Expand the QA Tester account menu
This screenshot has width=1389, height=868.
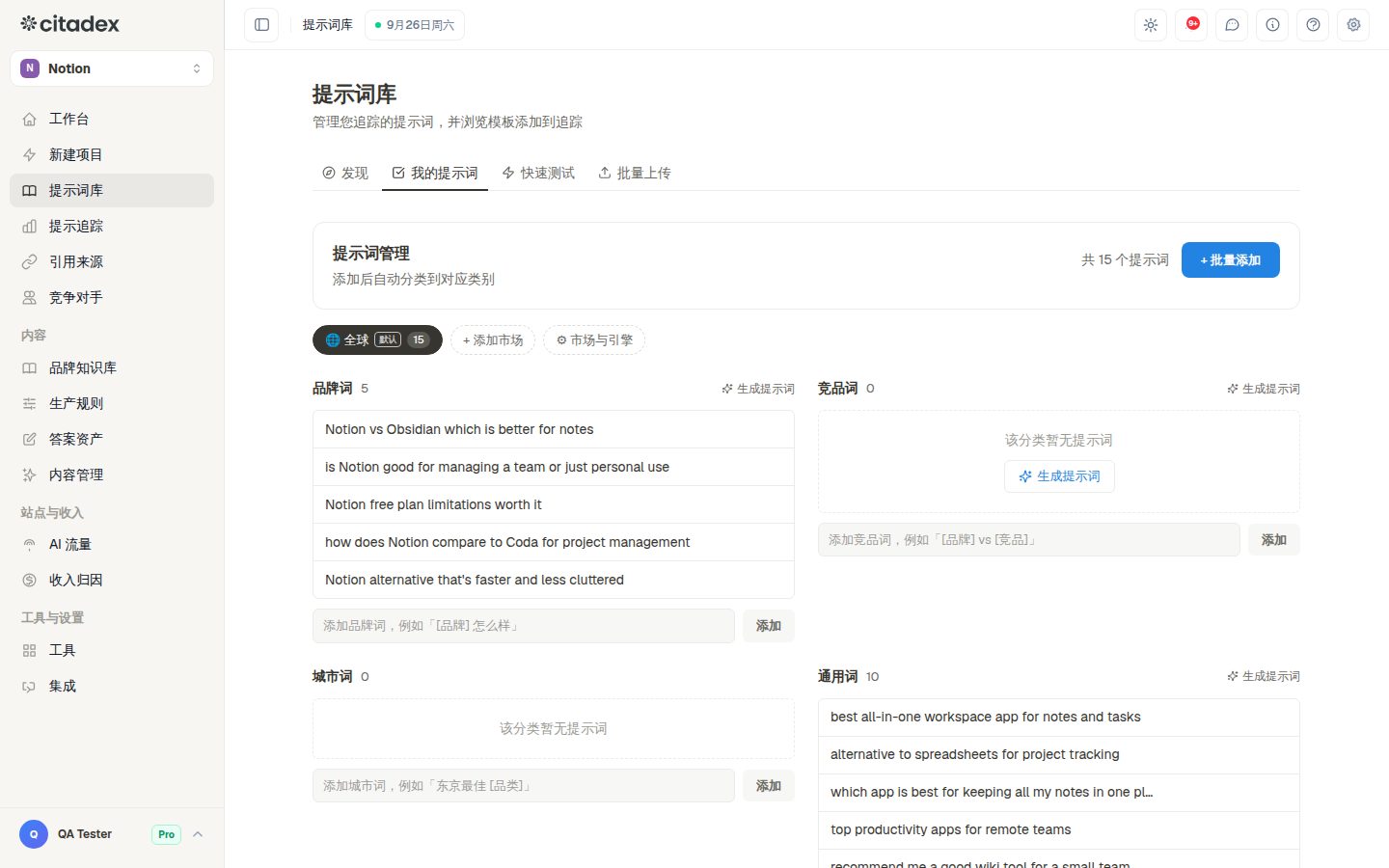click(x=112, y=834)
